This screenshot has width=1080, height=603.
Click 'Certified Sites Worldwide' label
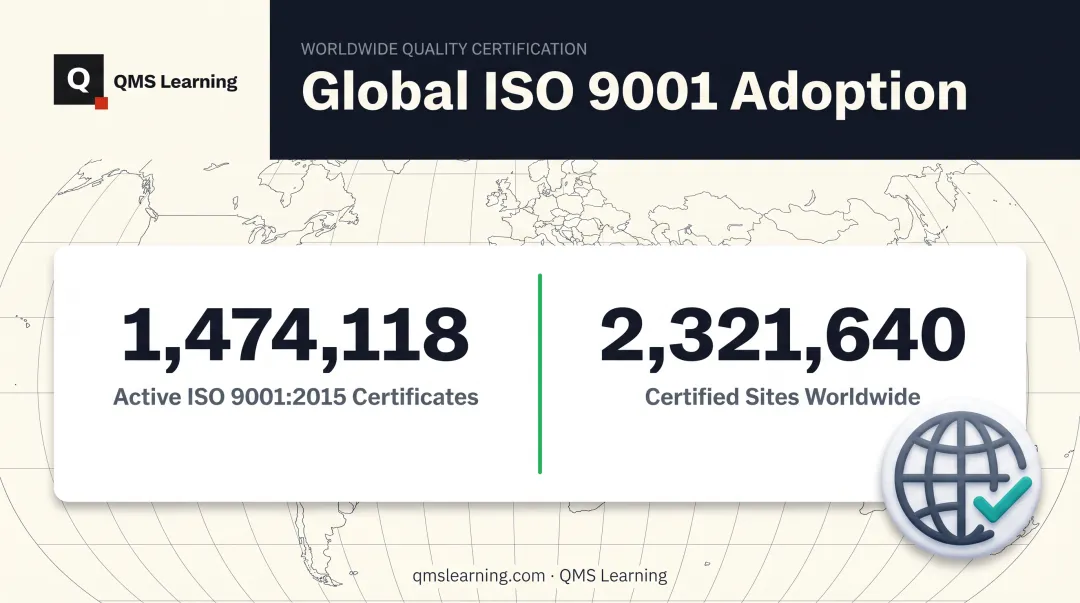782,397
